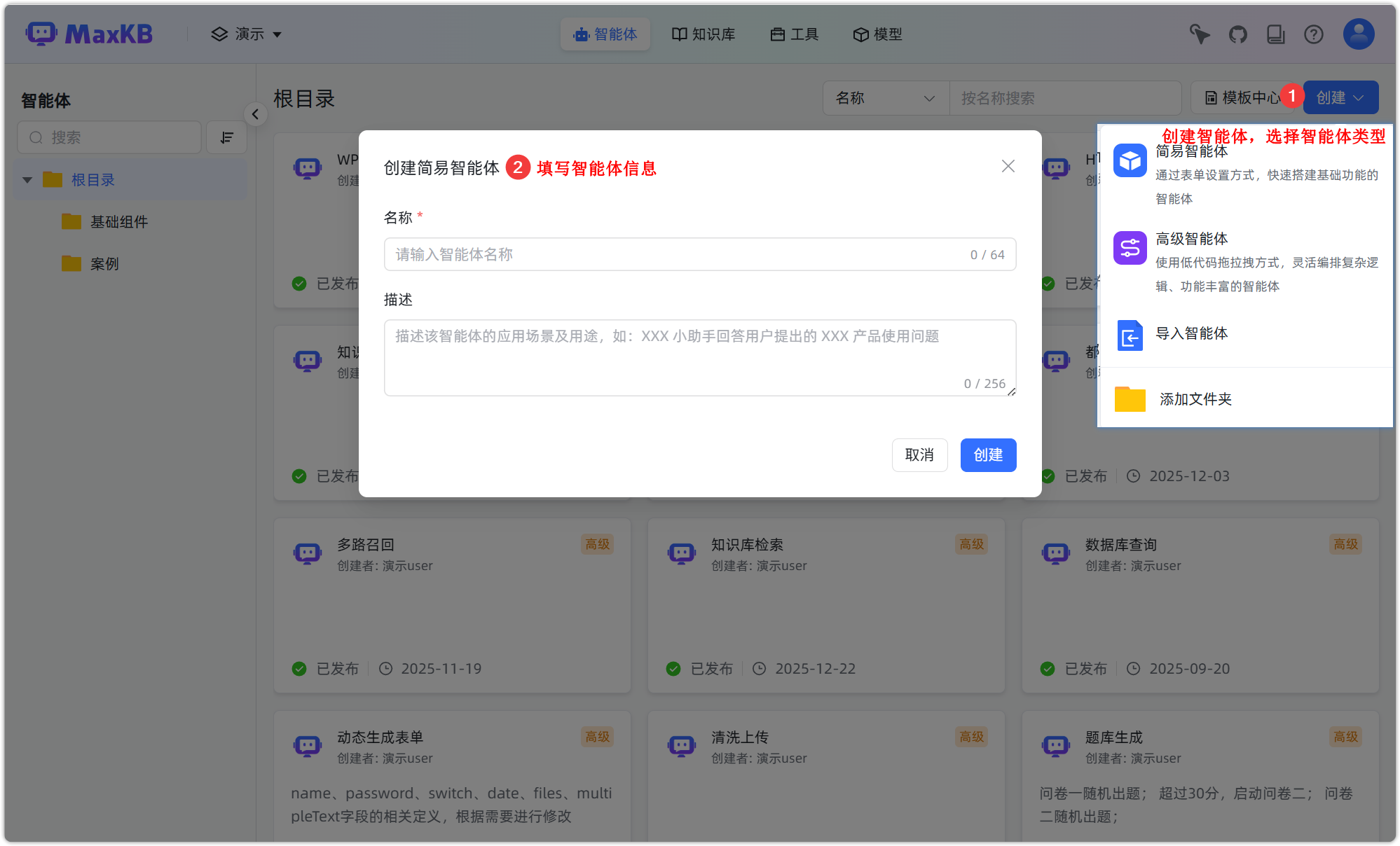Collapse the 根目录 tree node
This screenshot has width=1400, height=846.
pyautogui.click(x=27, y=180)
